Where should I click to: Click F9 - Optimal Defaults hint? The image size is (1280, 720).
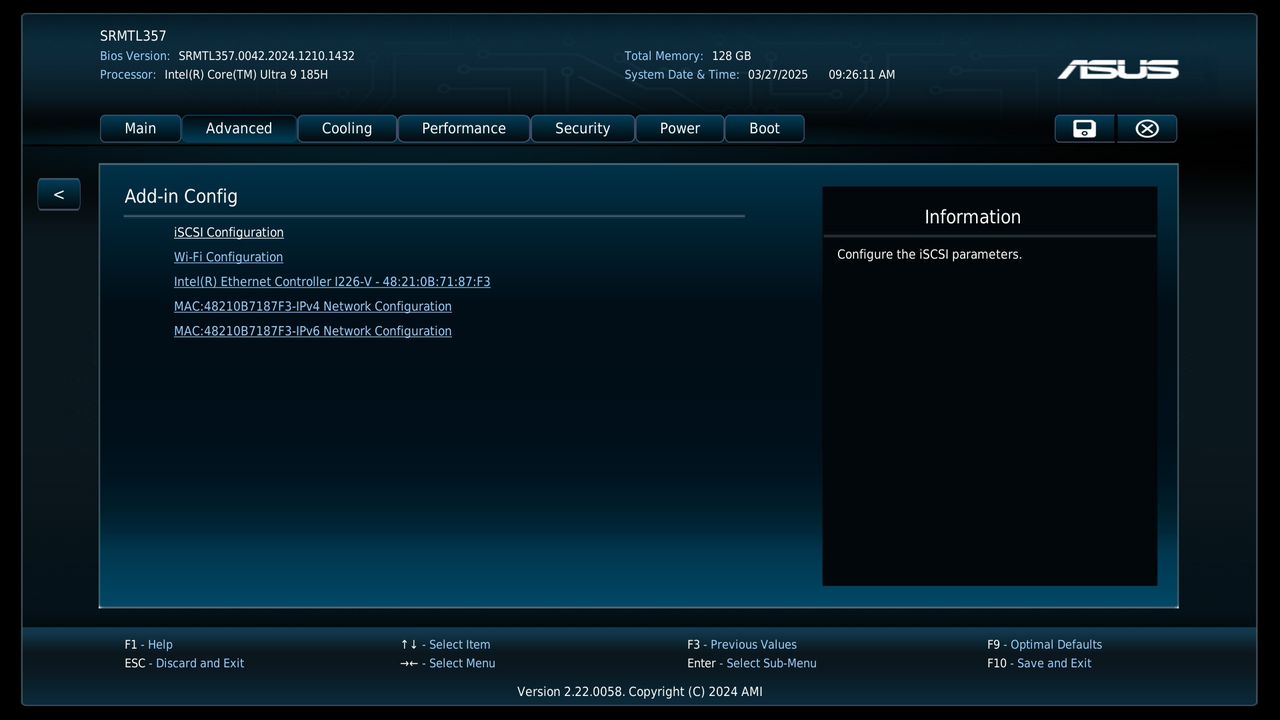[1044, 645]
